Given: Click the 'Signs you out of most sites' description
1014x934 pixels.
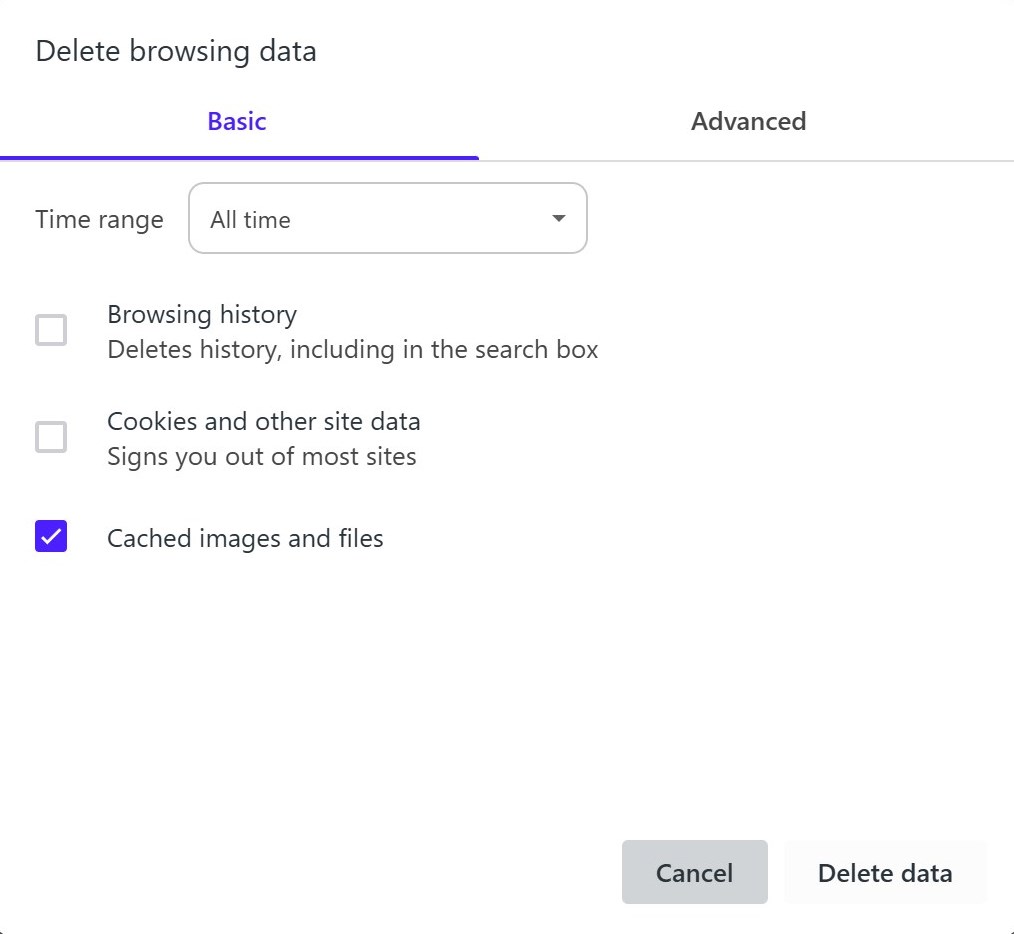Looking at the screenshot, I should coord(262,457).
